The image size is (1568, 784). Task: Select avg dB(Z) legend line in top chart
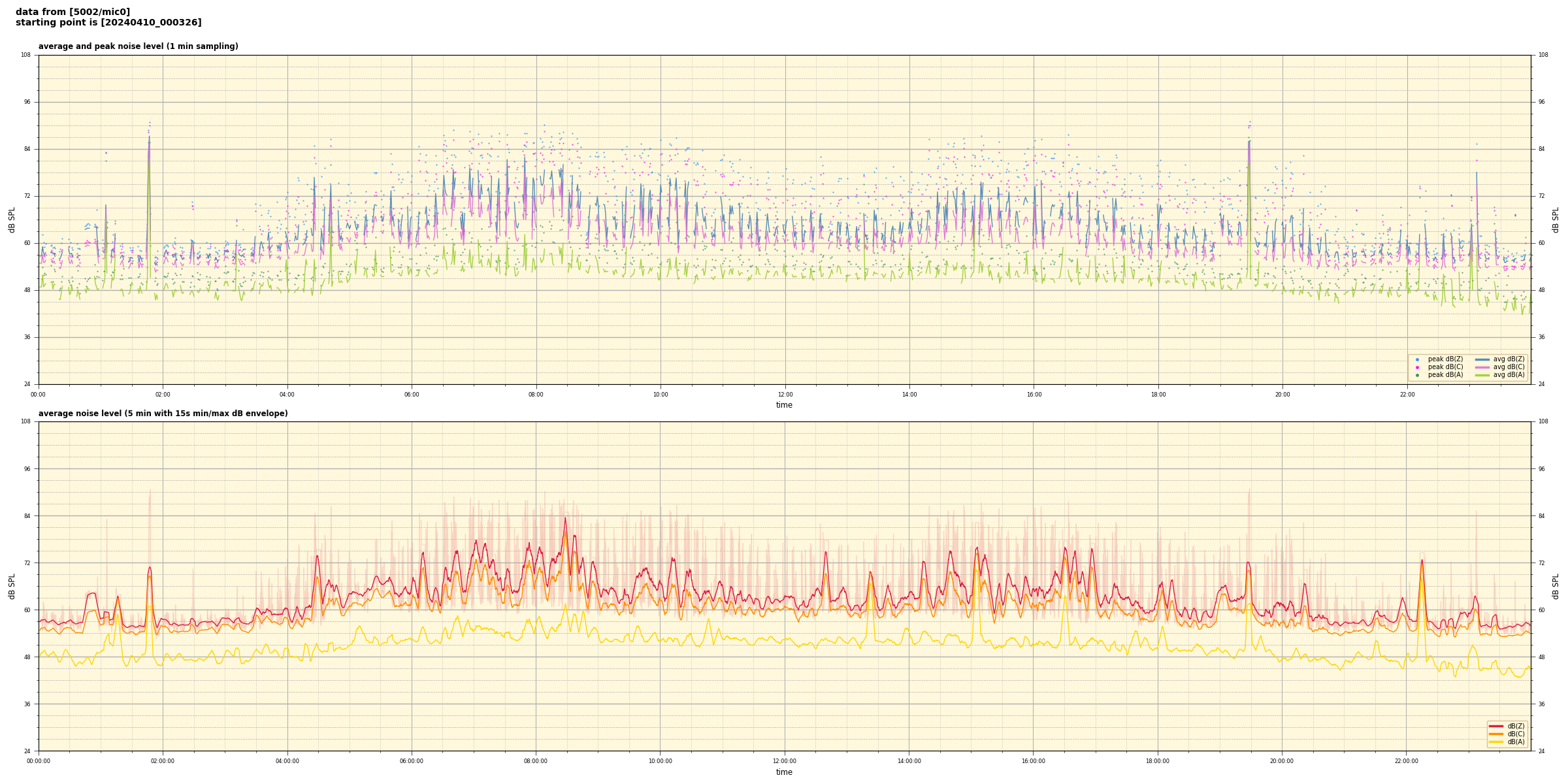click(1482, 359)
